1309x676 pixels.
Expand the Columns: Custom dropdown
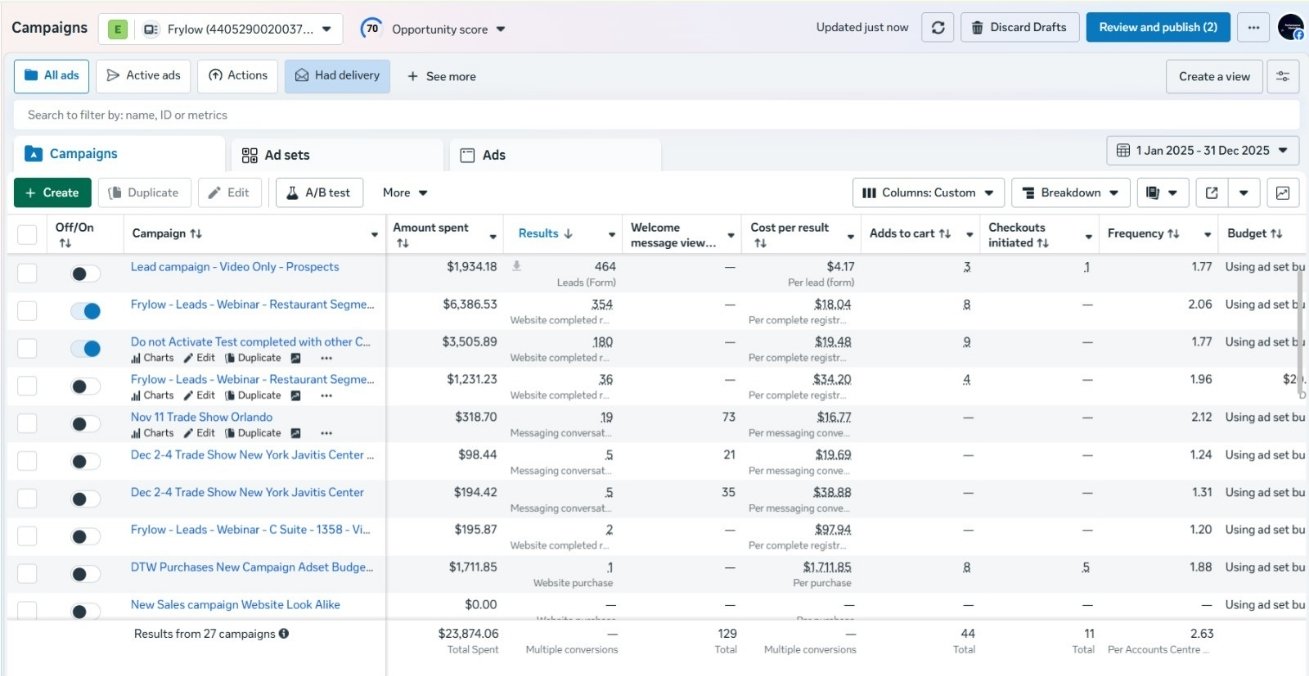[928, 193]
